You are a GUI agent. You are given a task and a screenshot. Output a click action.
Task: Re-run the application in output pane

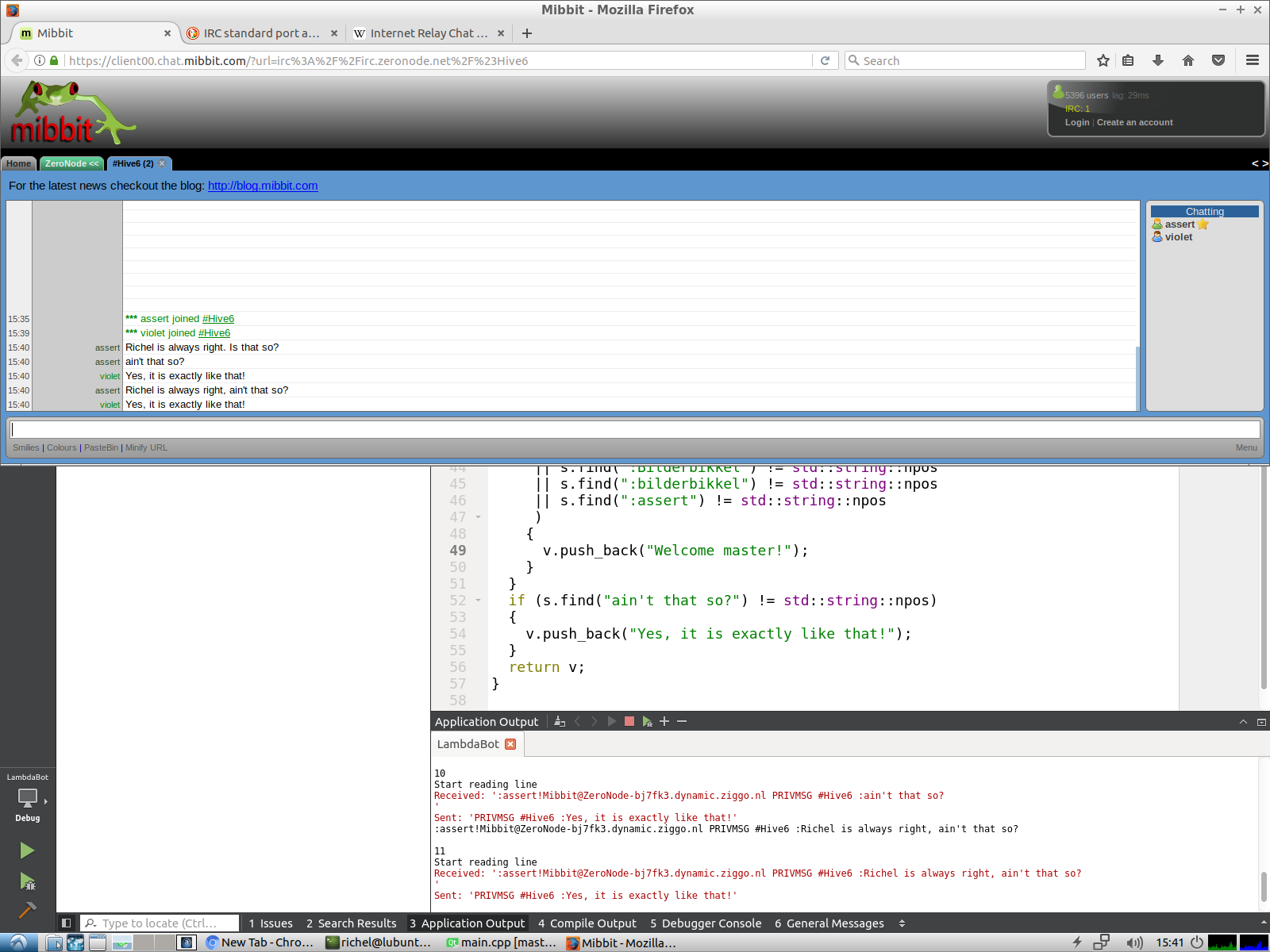611,721
